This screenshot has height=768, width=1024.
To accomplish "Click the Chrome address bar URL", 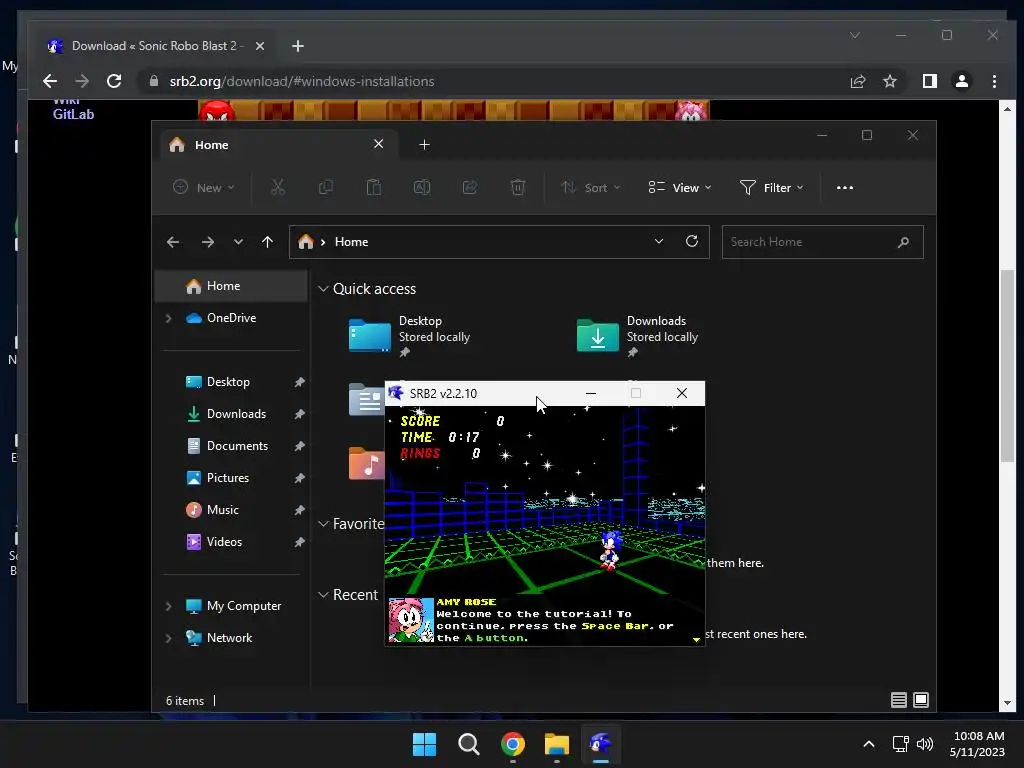I will pos(302,81).
